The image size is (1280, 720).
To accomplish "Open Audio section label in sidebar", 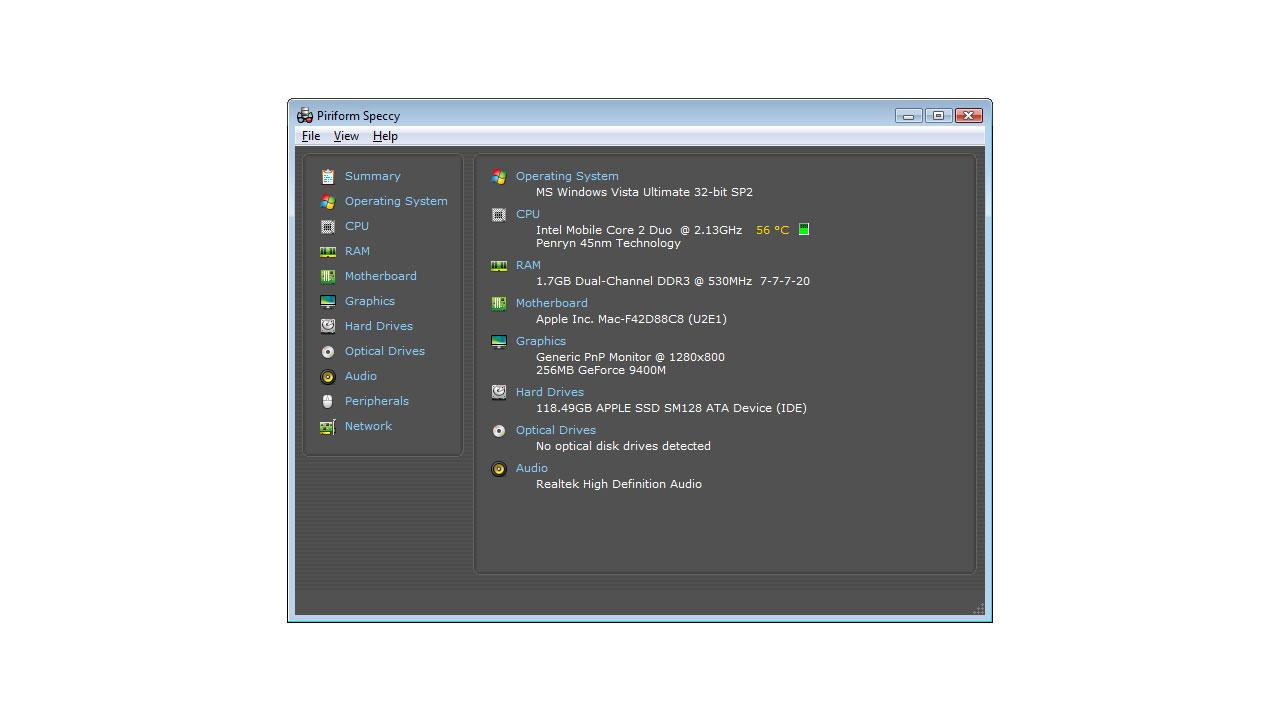I will (360, 376).
